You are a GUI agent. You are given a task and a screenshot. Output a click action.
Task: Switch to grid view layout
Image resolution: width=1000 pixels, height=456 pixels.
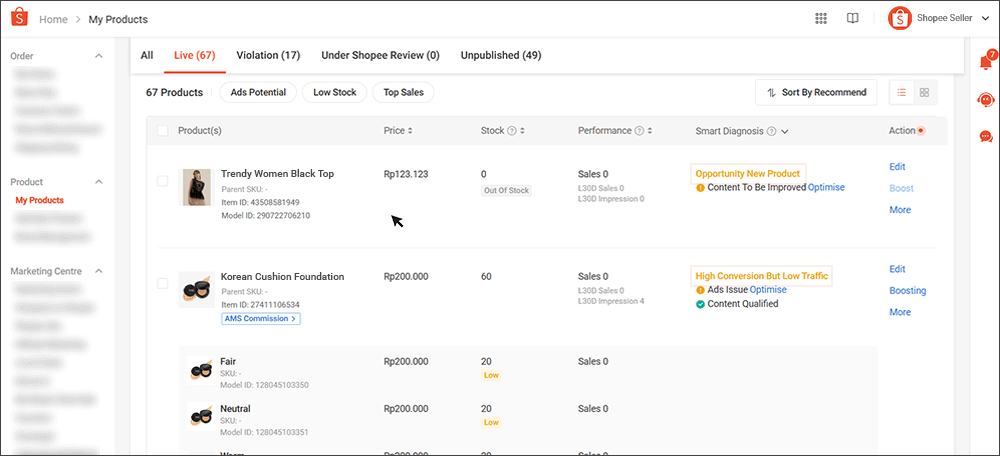(x=925, y=93)
